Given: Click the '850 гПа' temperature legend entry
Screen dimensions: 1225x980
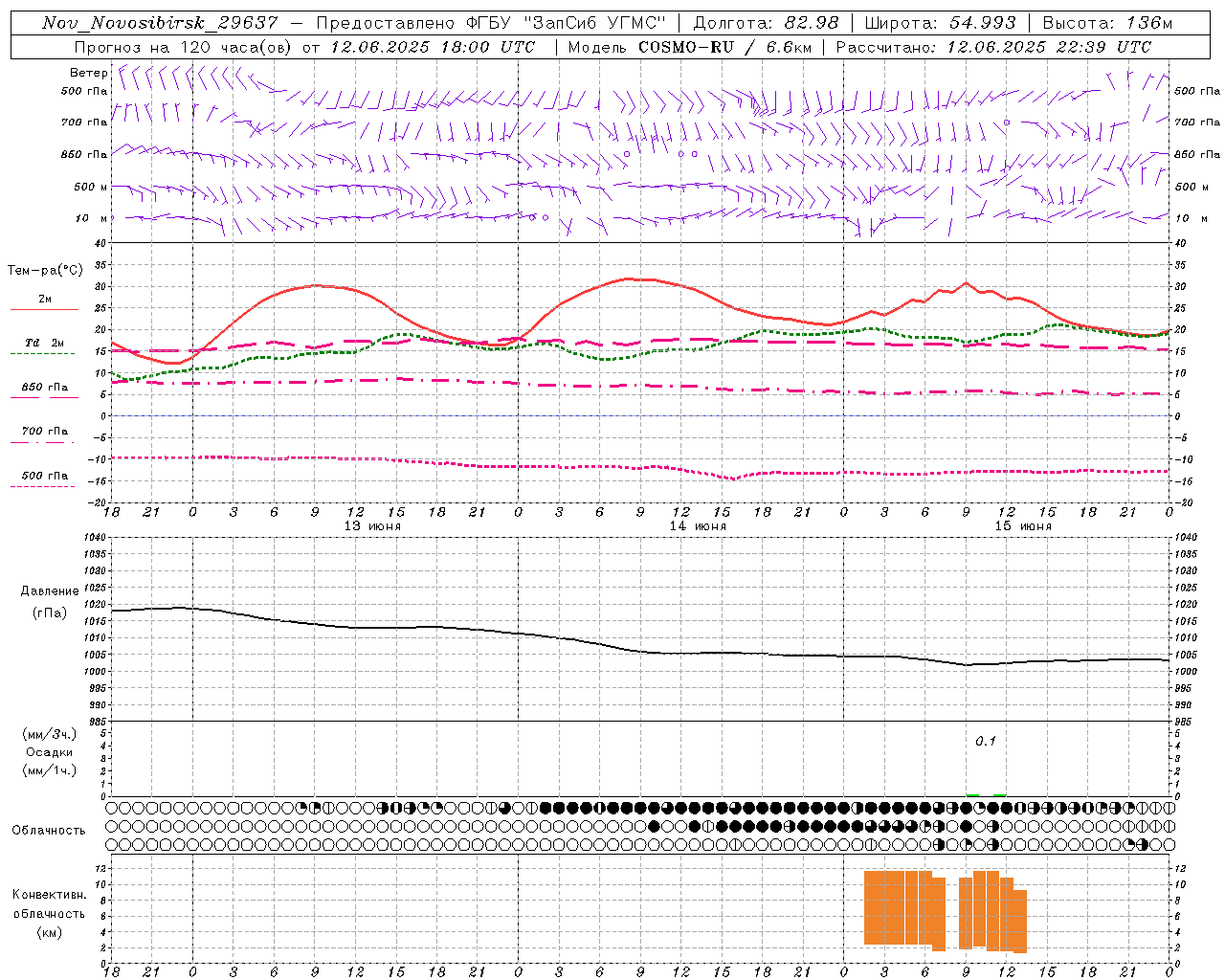Looking at the screenshot, I should point(45,388).
